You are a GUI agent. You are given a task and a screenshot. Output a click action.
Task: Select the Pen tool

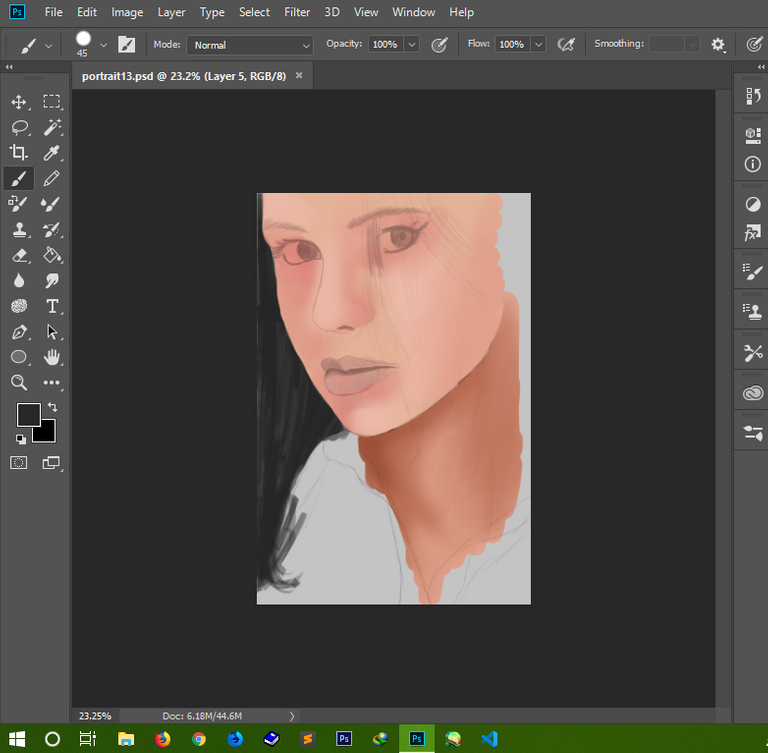pos(19,332)
